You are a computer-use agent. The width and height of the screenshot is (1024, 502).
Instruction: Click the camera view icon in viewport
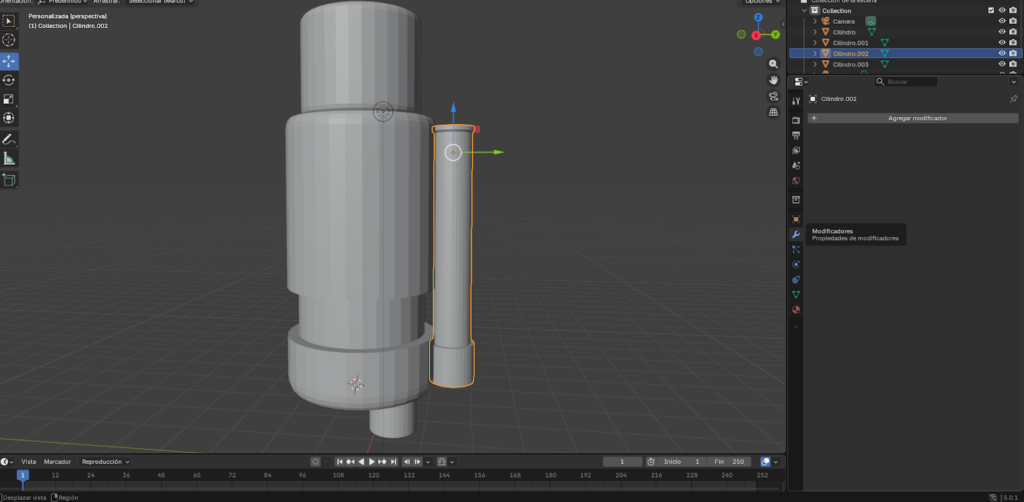[x=774, y=96]
